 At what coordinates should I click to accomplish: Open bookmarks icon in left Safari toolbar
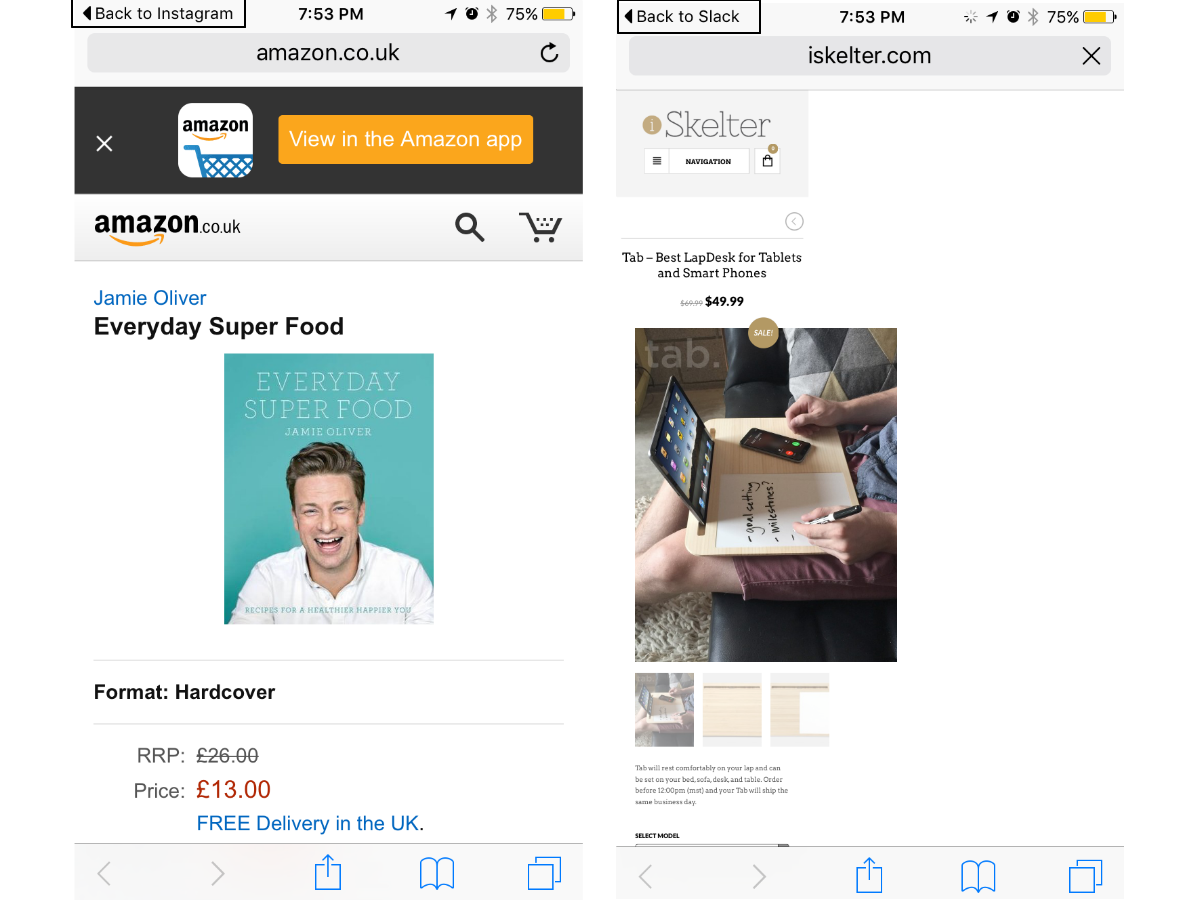437,874
